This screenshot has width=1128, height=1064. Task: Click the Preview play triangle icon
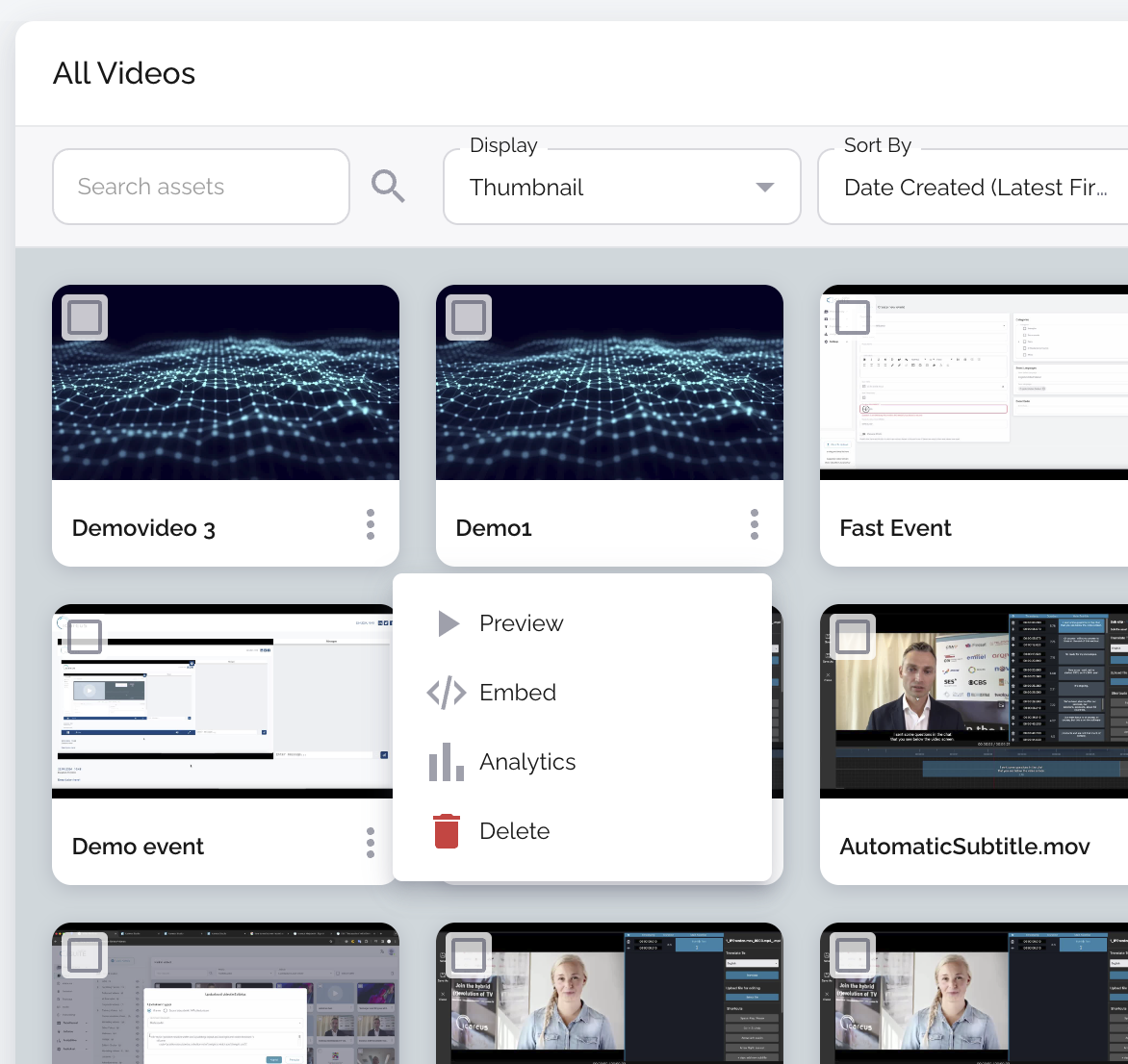tap(448, 623)
